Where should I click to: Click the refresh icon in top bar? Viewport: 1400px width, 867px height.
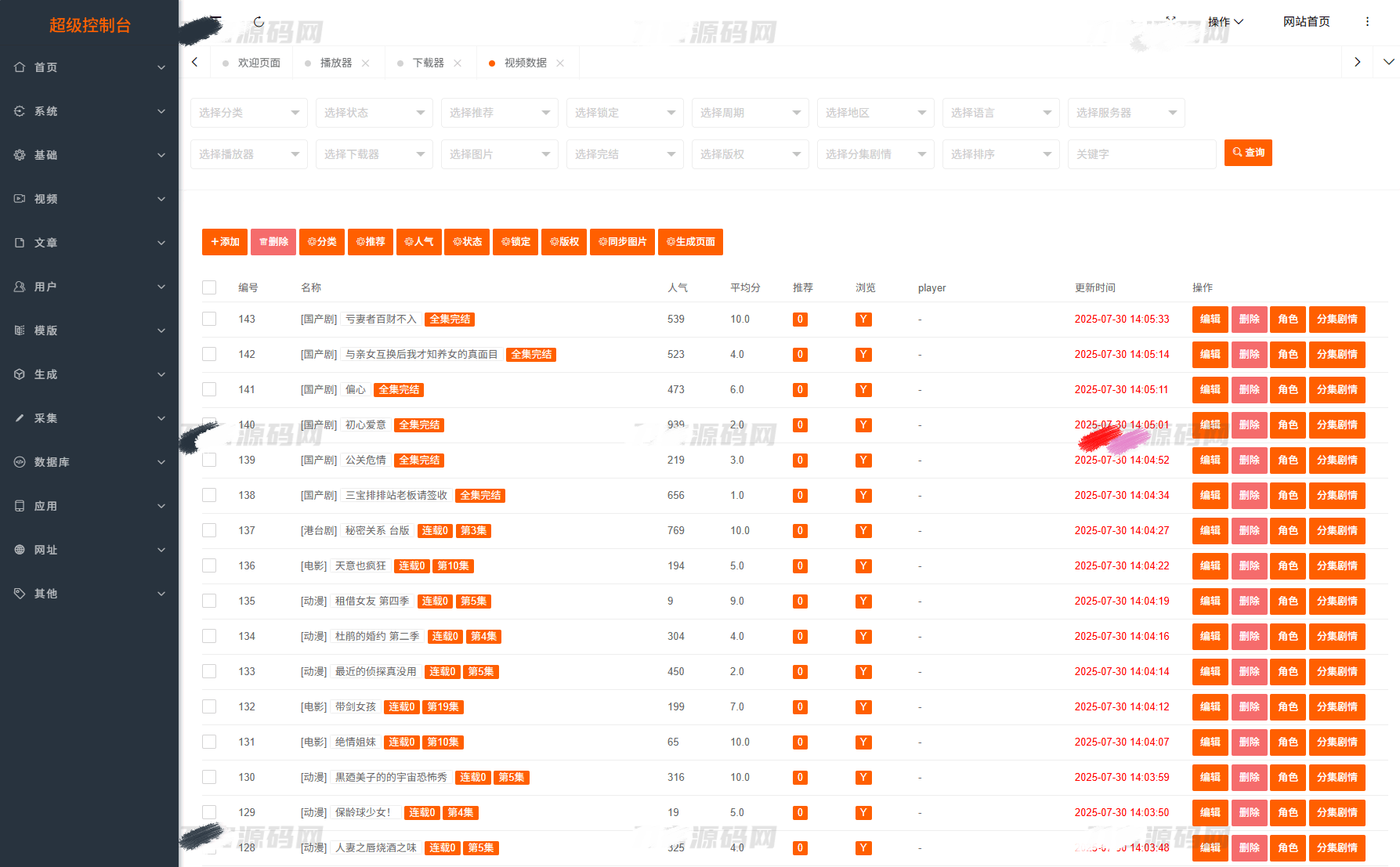point(259,22)
